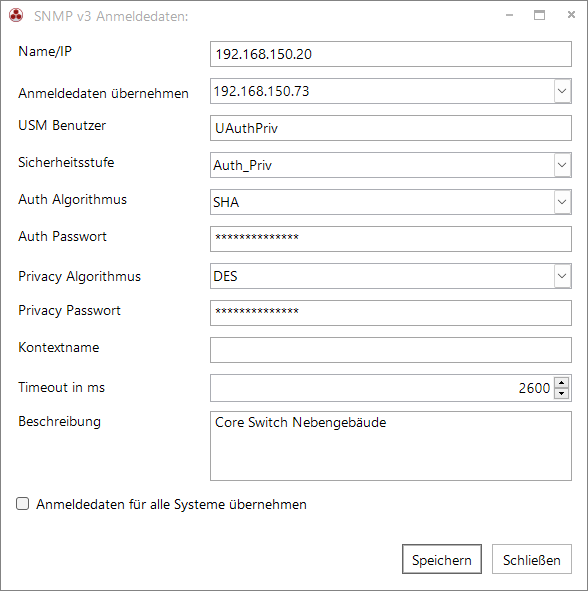588x591 pixels.
Task: Focus the Privacy Passwort field
Action: click(x=390, y=313)
